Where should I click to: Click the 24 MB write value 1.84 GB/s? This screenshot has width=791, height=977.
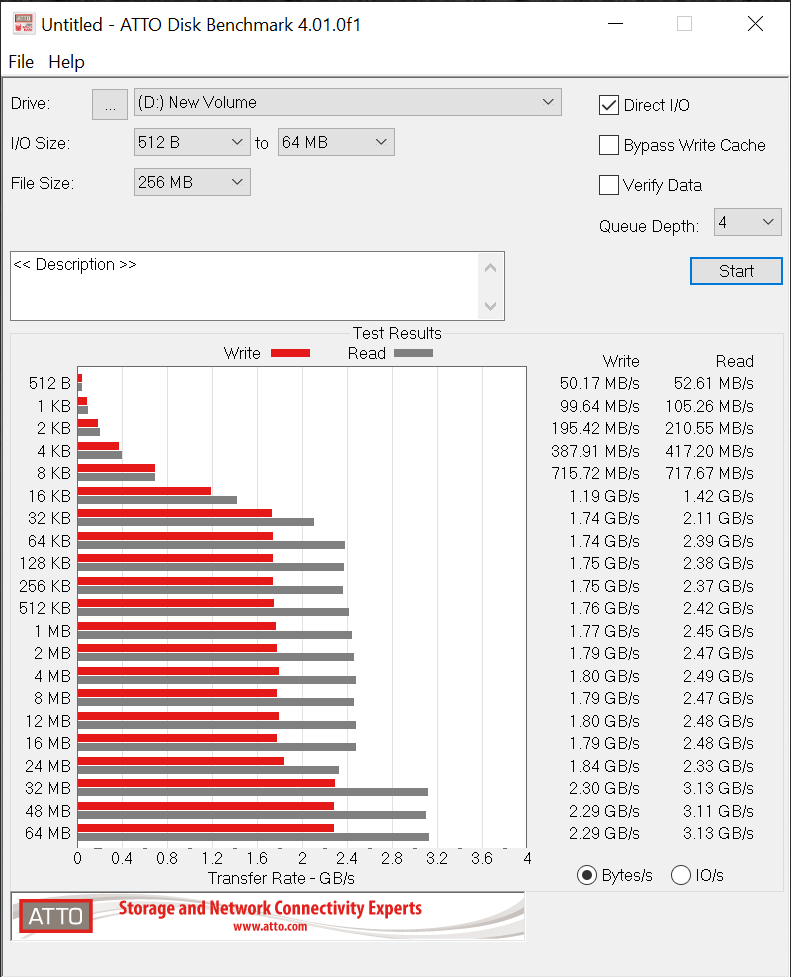pyautogui.click(x=604, y=766)
